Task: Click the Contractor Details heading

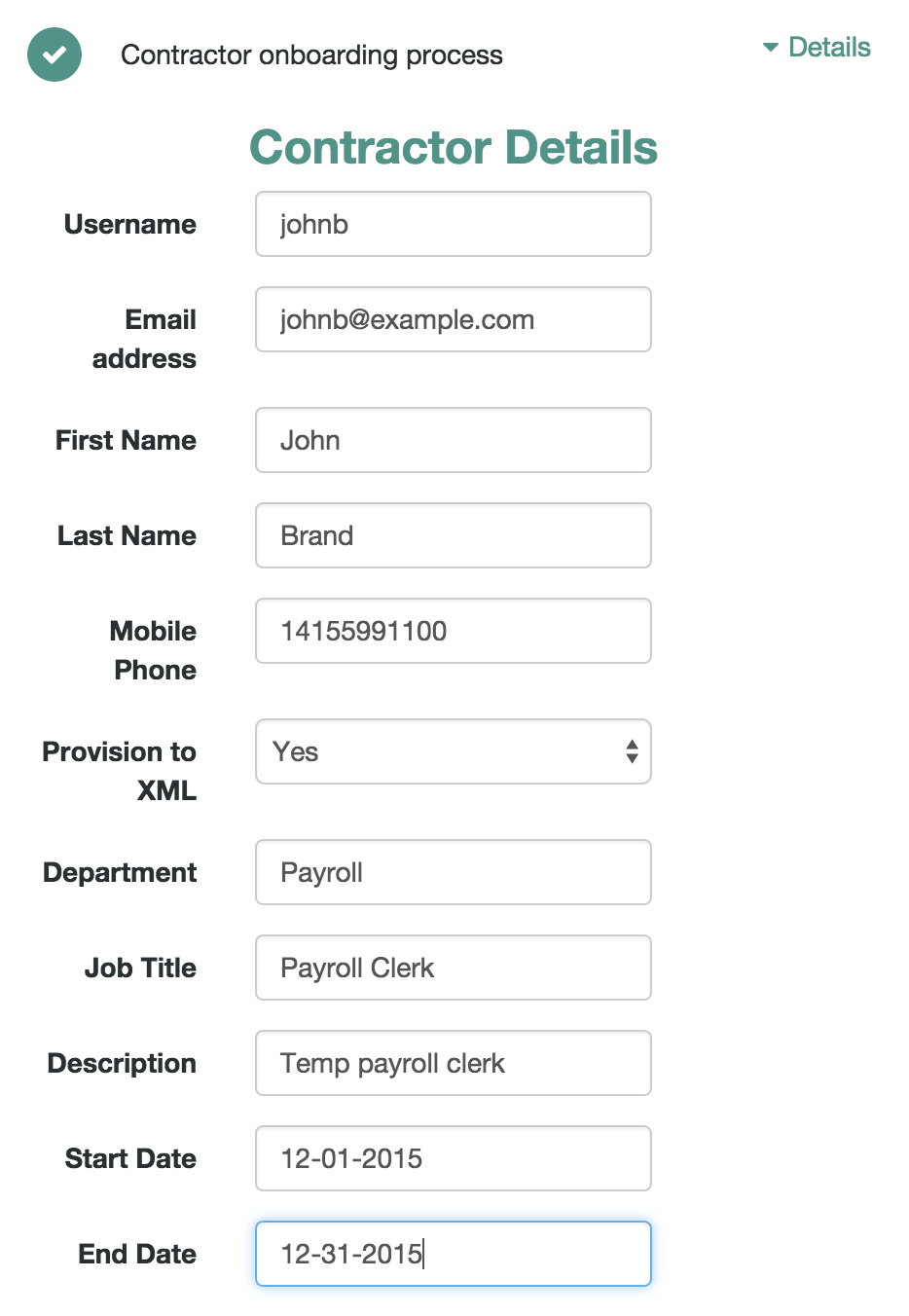Action: coord(454,148)
